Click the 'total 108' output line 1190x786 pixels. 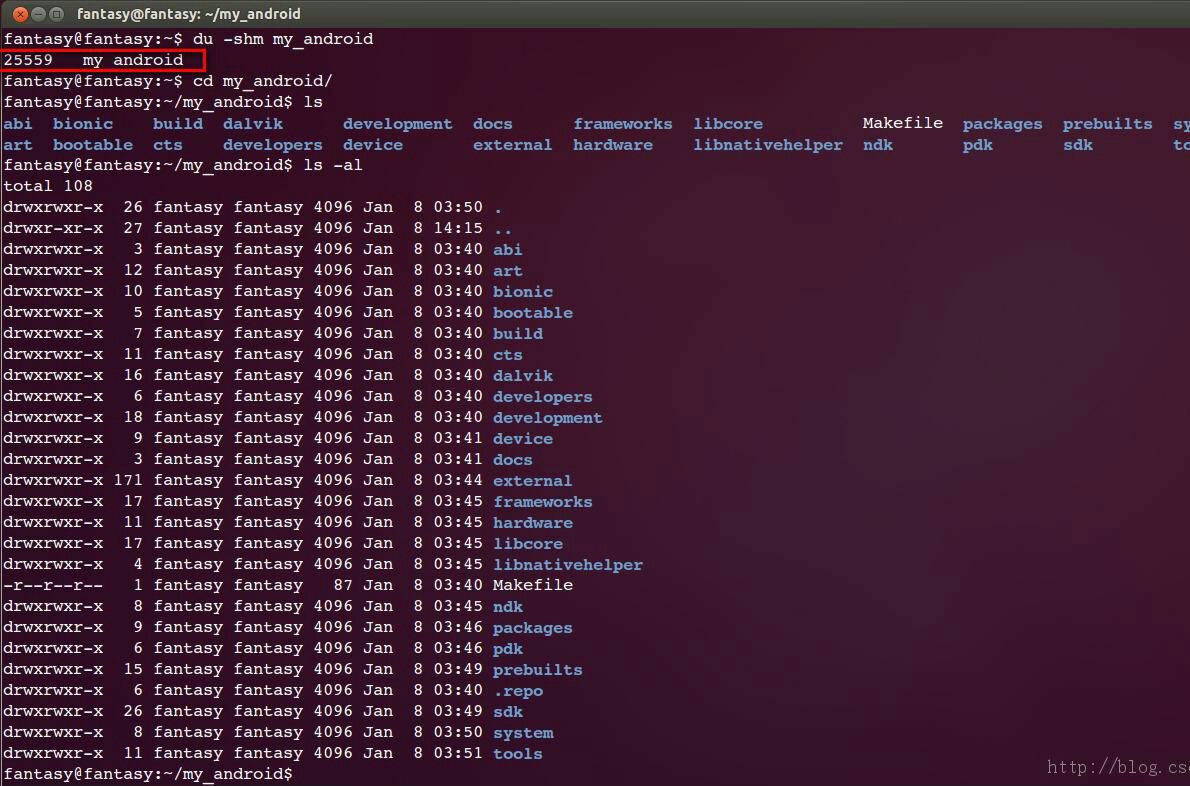[x=48, y=186]
